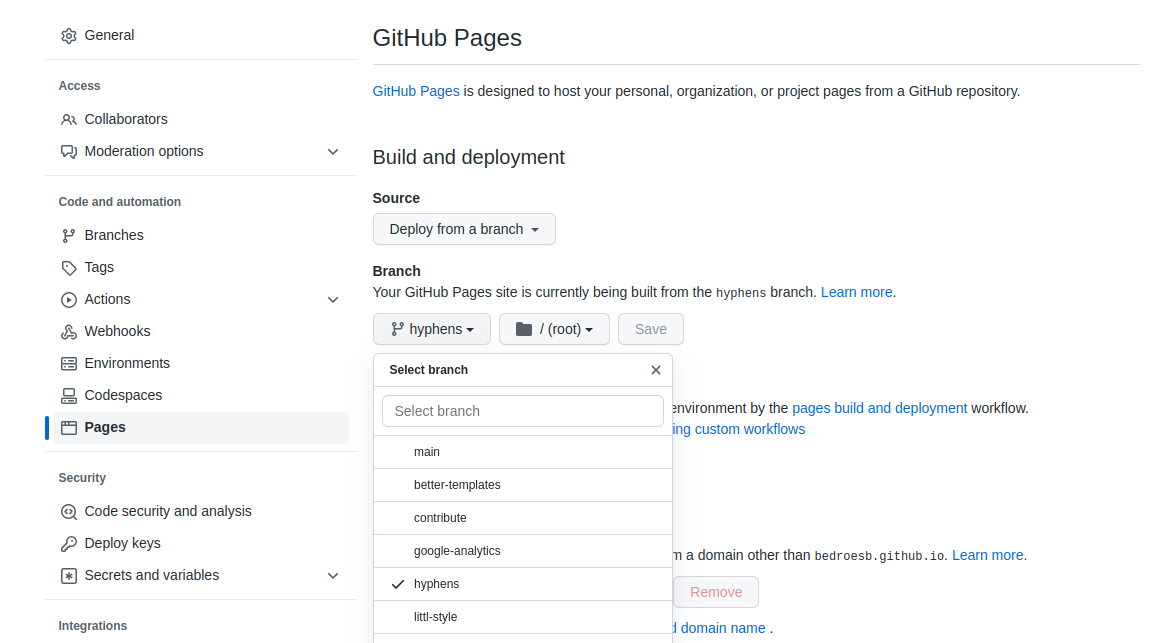Expand the Actions submenu chevron
The height and width of the screenshot is (643, 1165).
[x=333, y=300]
